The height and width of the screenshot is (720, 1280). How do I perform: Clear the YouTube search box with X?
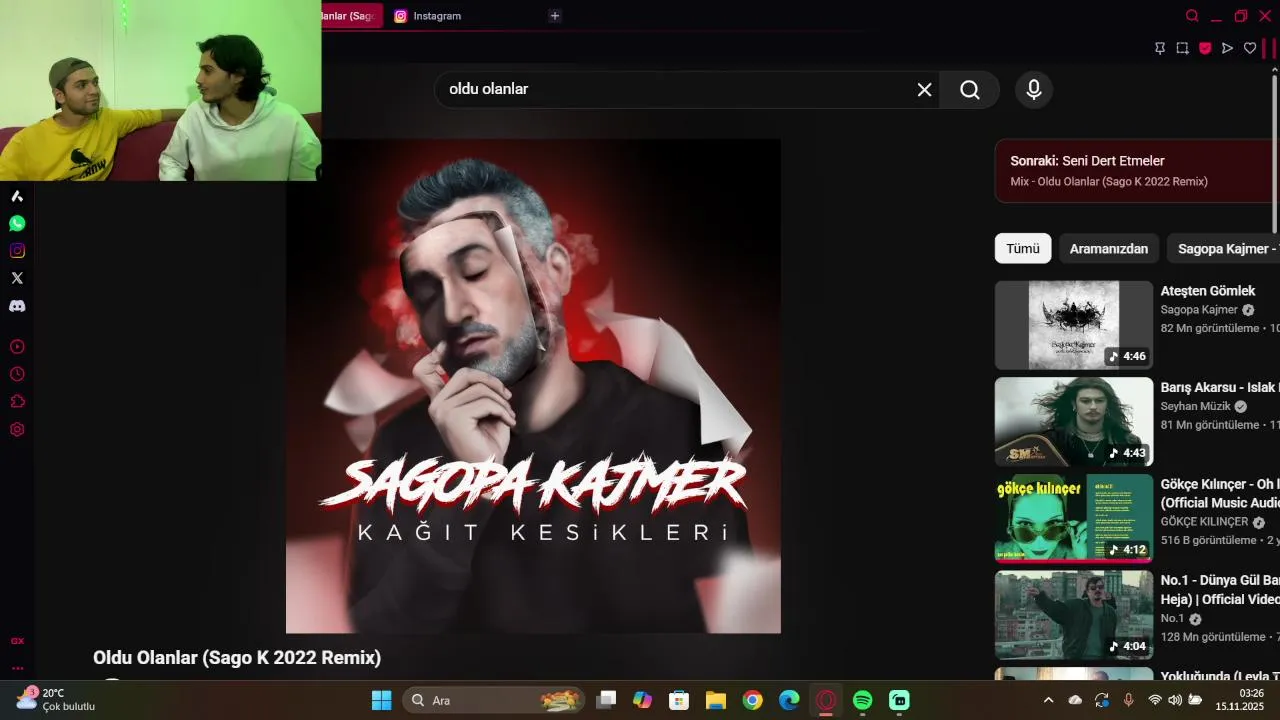(925, 90)
